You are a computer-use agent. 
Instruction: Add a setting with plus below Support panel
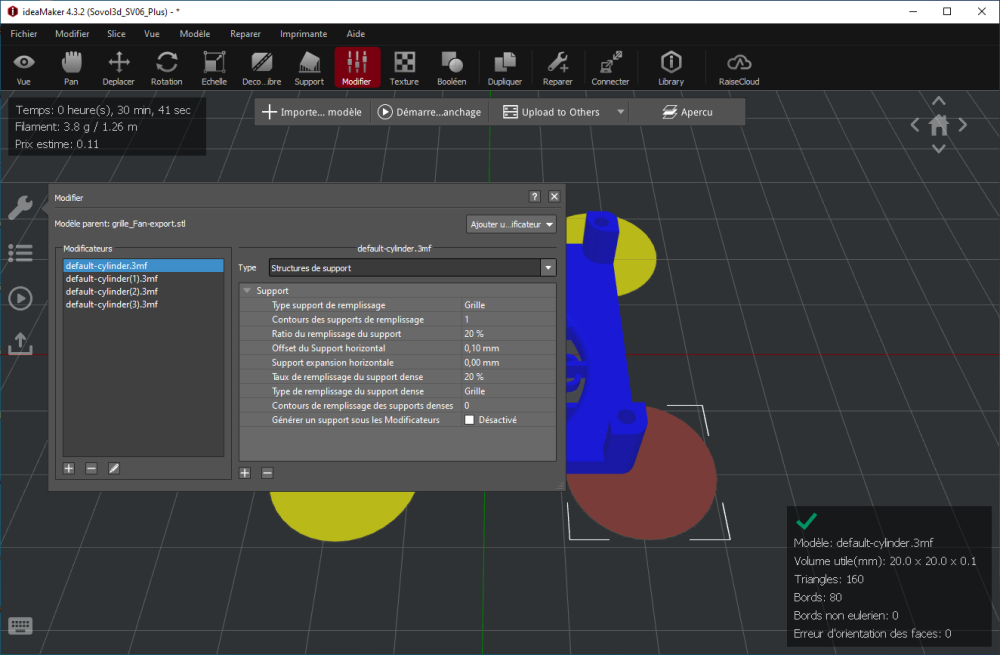click(x=245, y=473)
